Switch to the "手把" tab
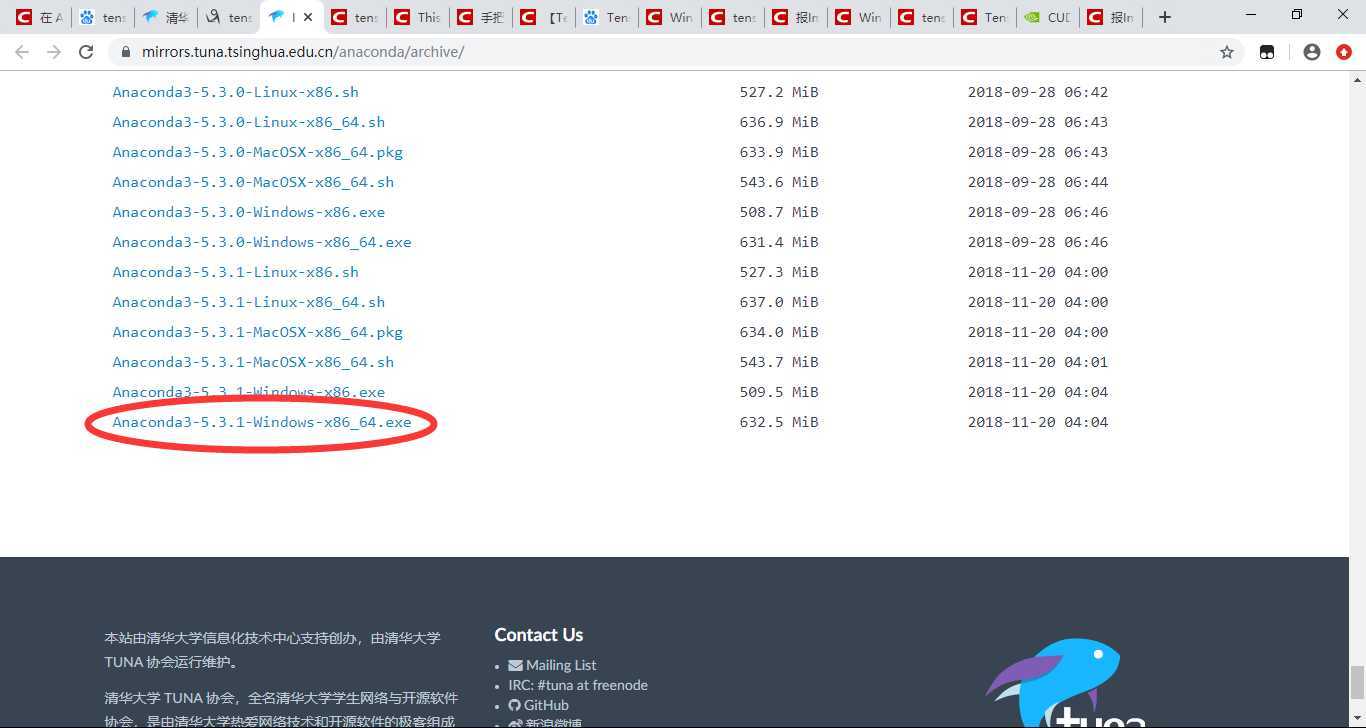Image resolution: width=1366 pixels, height=728 pixels. 480,17
